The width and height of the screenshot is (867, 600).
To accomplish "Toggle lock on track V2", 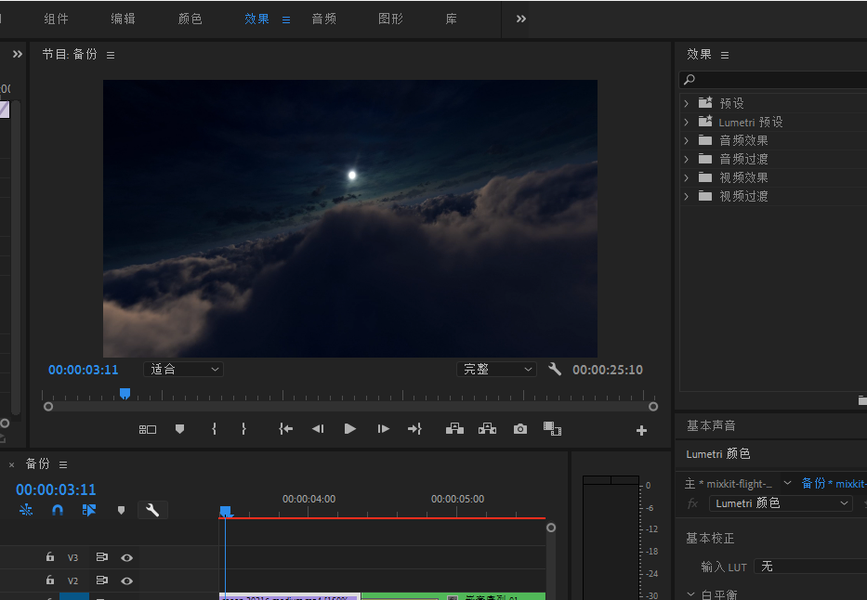I will (x=50, y=580).
